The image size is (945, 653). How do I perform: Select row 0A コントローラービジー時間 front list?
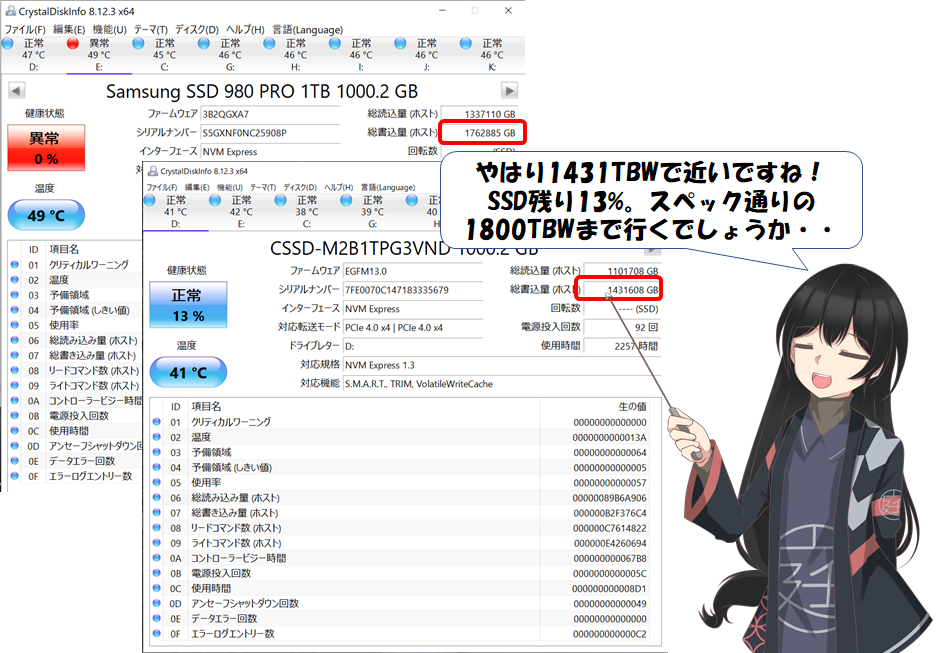pyautogui.click(x=400, y=558)
